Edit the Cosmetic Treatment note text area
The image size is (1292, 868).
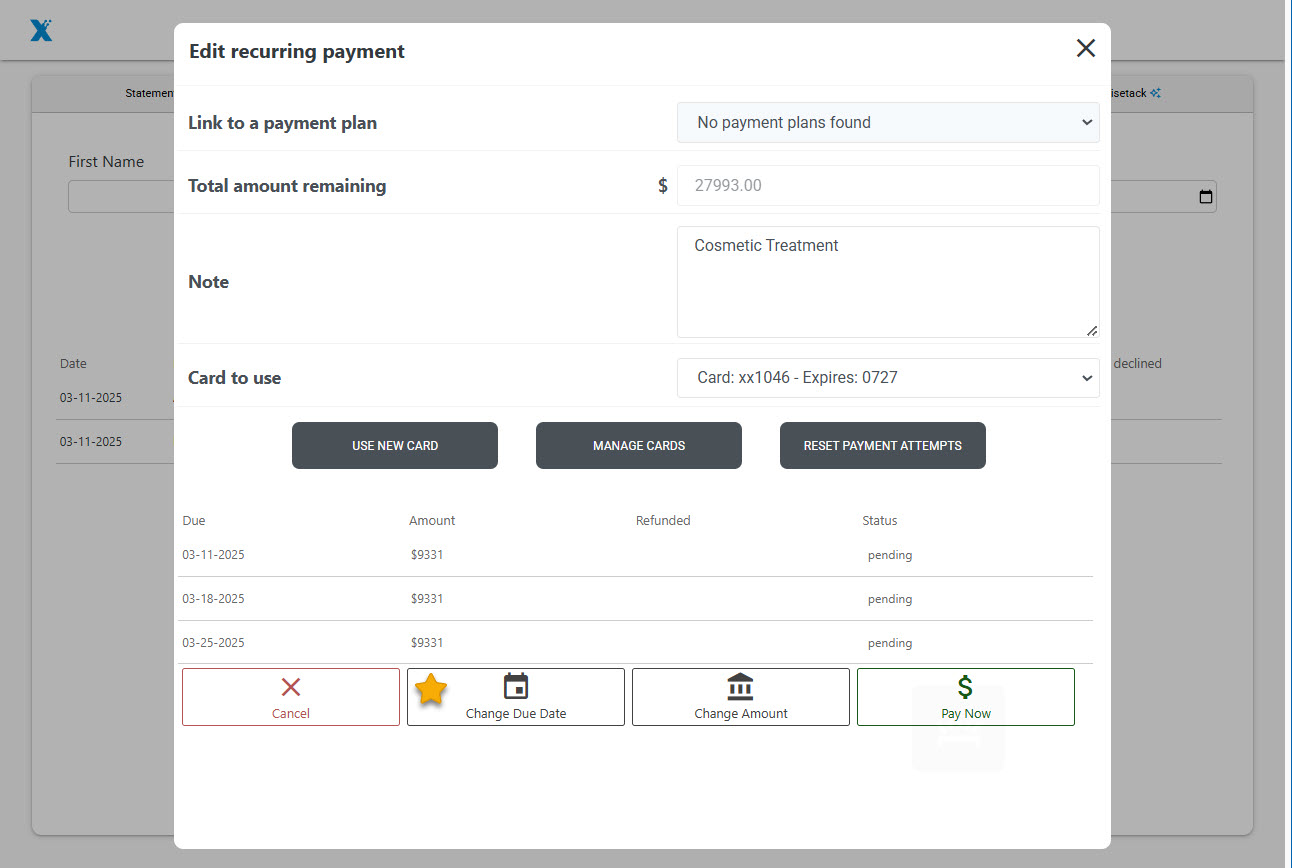point(887,282)
